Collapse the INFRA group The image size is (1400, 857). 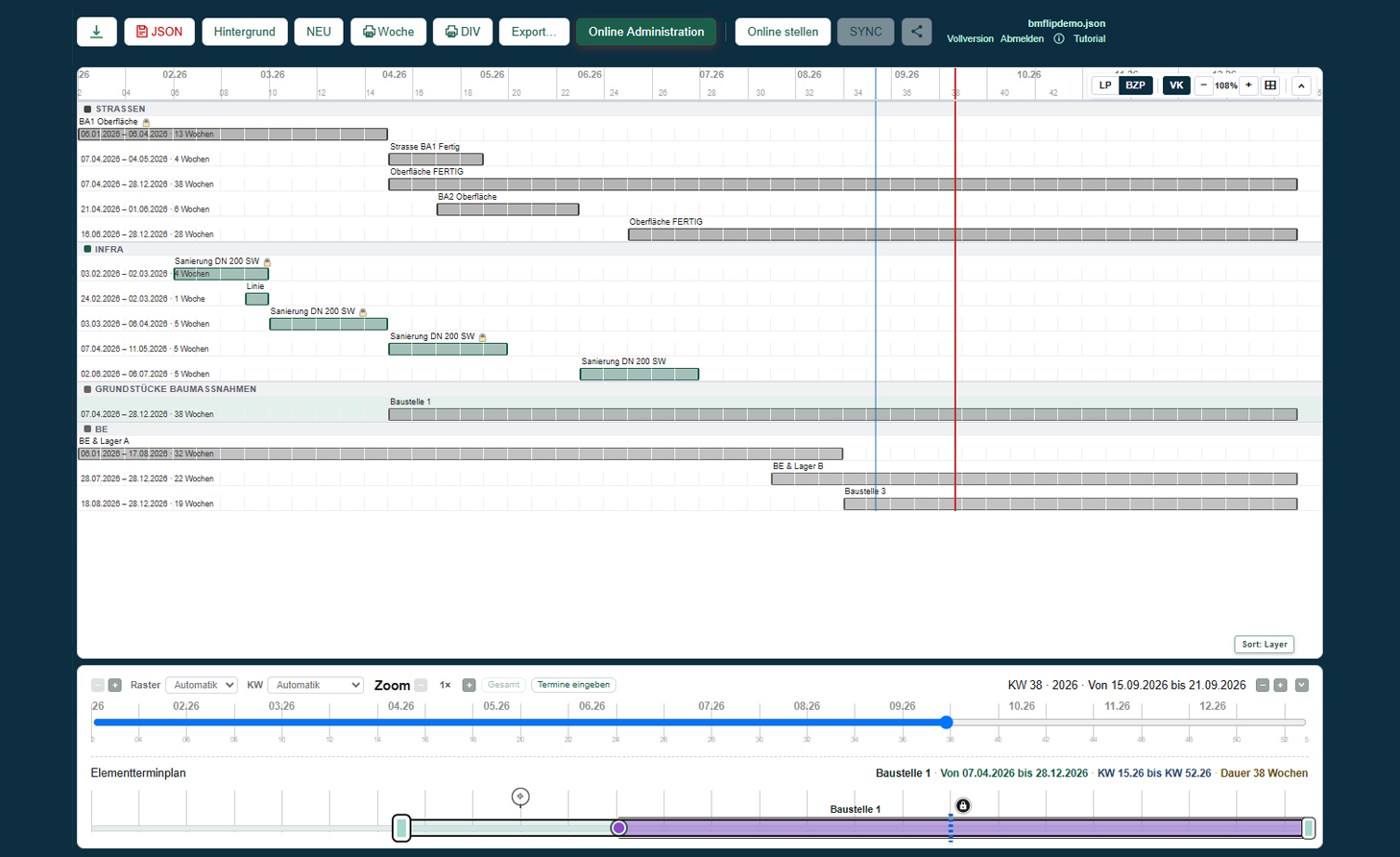87,250
